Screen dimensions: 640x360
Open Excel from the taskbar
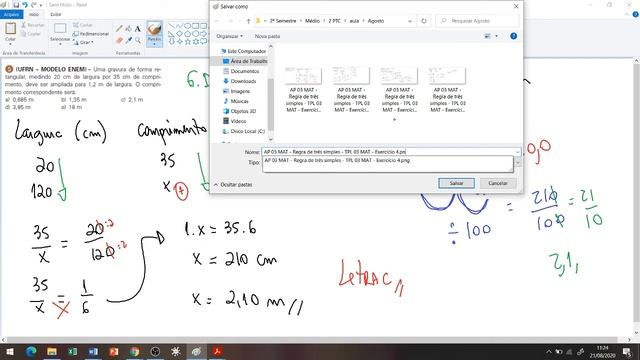[x=73, y=351]
